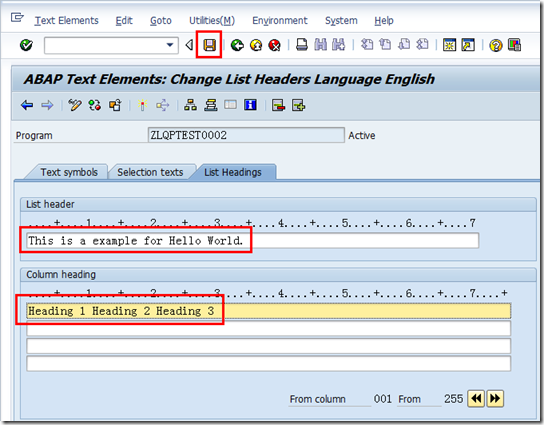This screenshot has width=544, height=425.
Task: Click the blue back arrow in application toolbar
Action: (x=27, y=105)
